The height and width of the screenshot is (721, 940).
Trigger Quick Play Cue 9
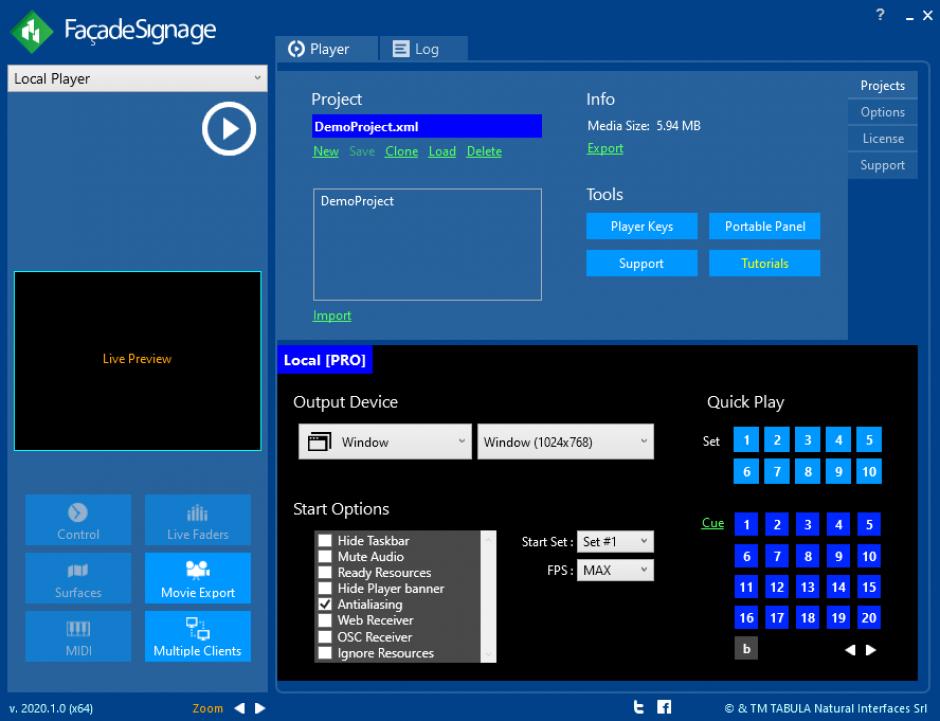[x=838, y=556]
